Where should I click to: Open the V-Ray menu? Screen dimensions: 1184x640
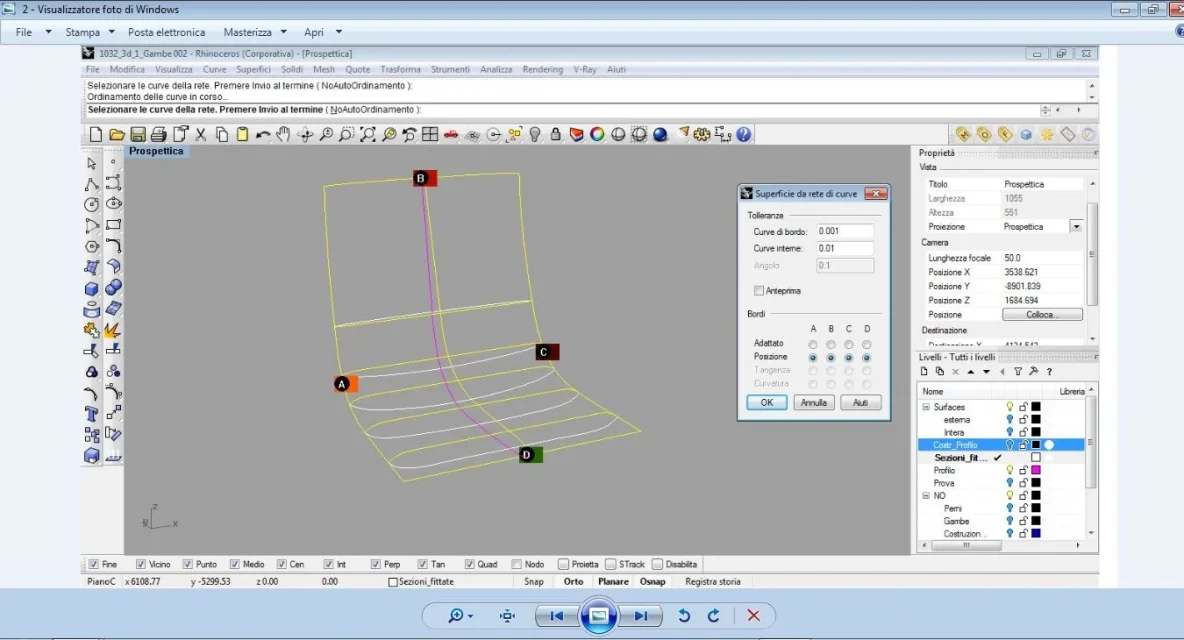click(584, 69)
